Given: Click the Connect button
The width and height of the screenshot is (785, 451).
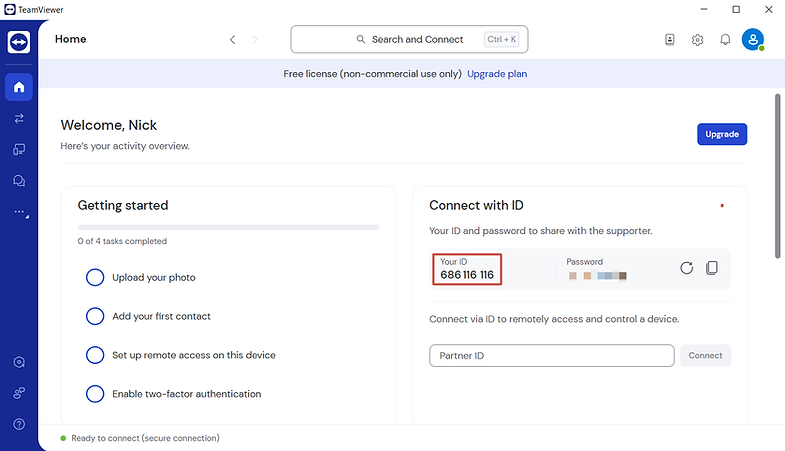Looking at the screenshot, I should point(705,355).
